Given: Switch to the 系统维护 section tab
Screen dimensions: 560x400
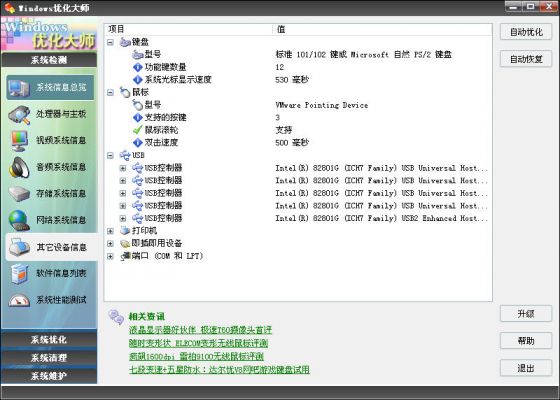Looking at the screenshot, I should 49,376.
